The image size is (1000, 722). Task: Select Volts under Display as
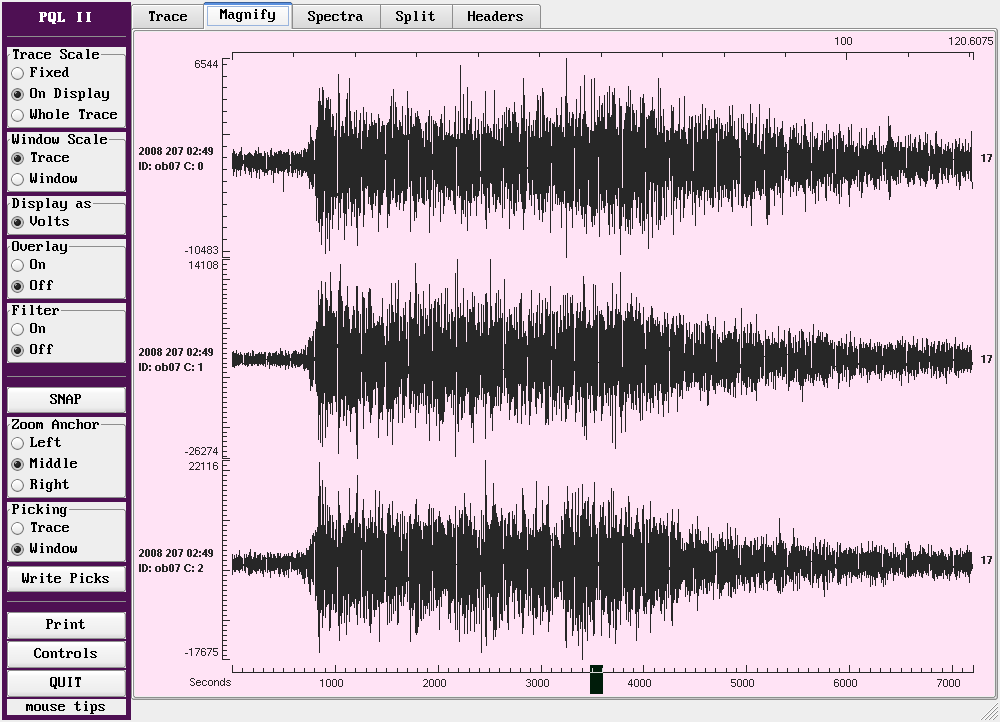pos(18,222)
